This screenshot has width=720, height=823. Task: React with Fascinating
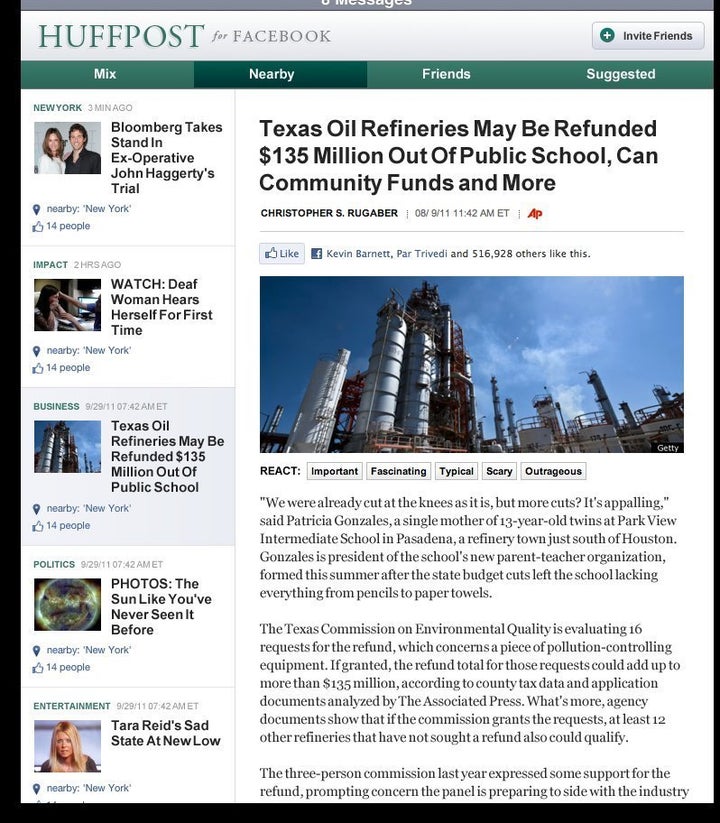(398, 471)
